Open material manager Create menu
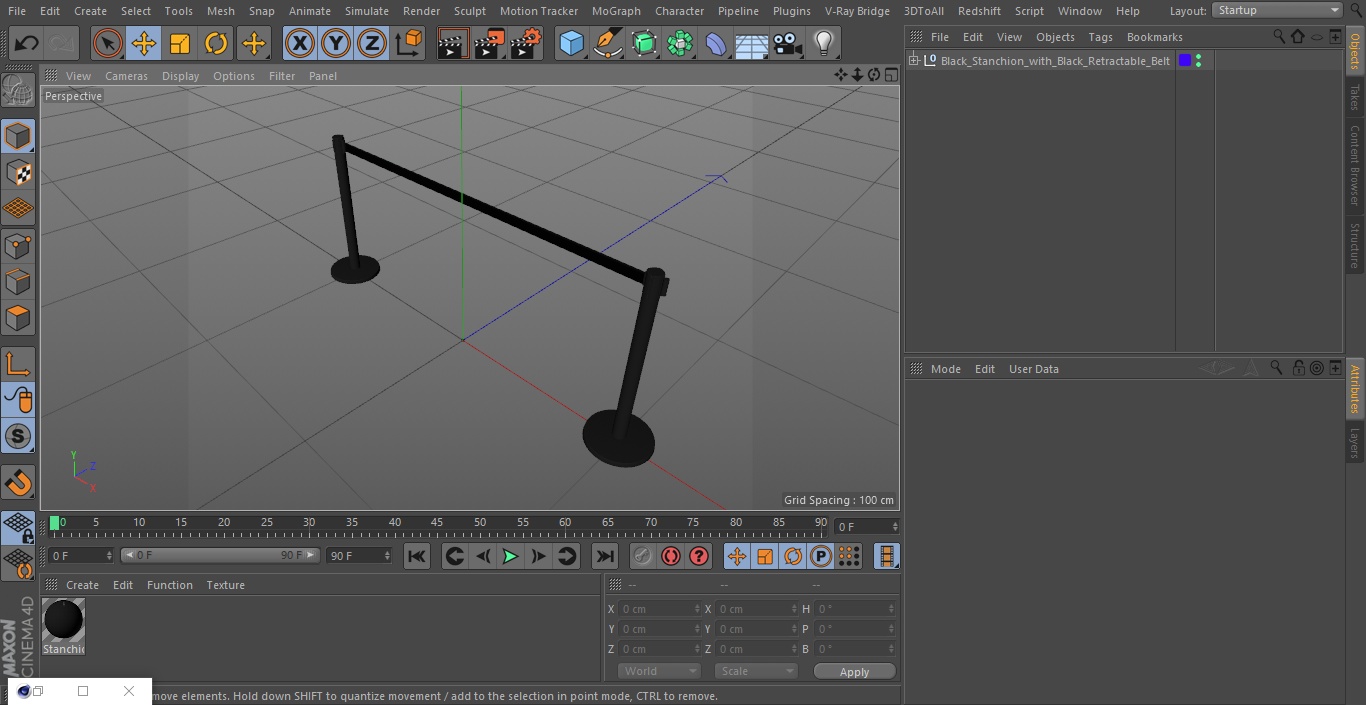This screenshot has width=1366, height=705. tap(82, 585)
